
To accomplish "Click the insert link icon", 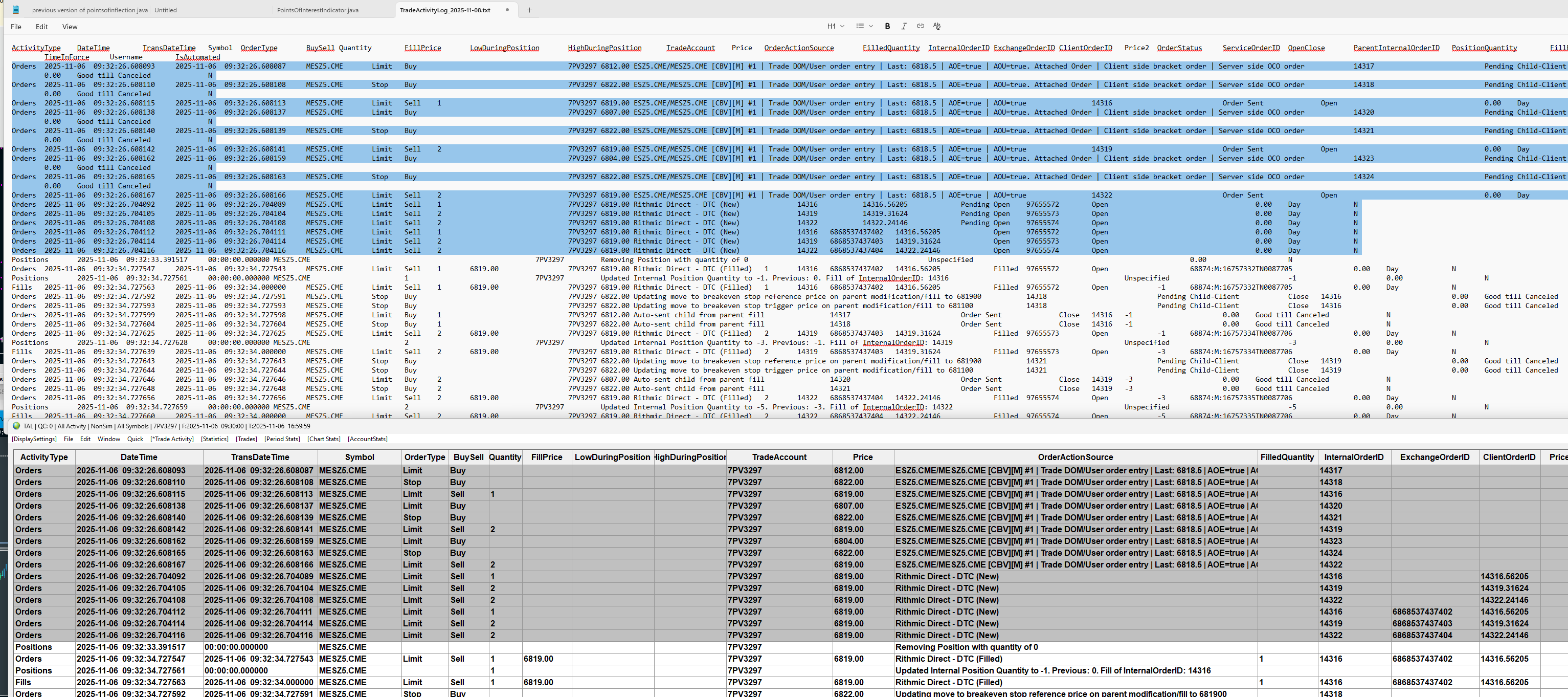I will pos(920,26).
